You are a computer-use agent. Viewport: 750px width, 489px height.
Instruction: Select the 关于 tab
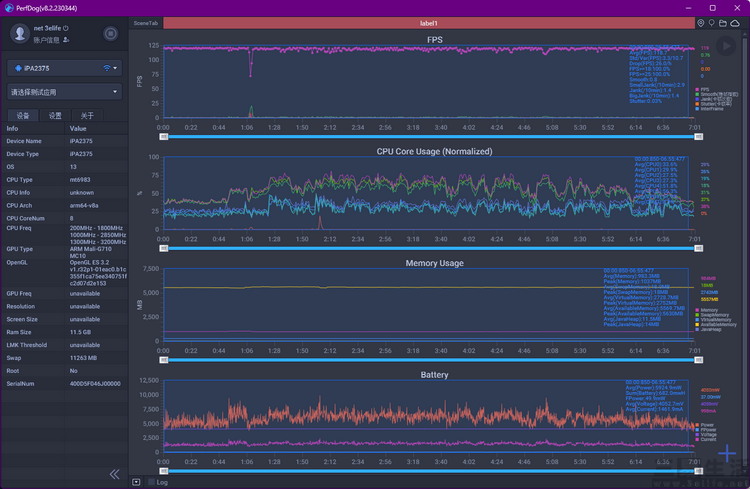point(87,115)
